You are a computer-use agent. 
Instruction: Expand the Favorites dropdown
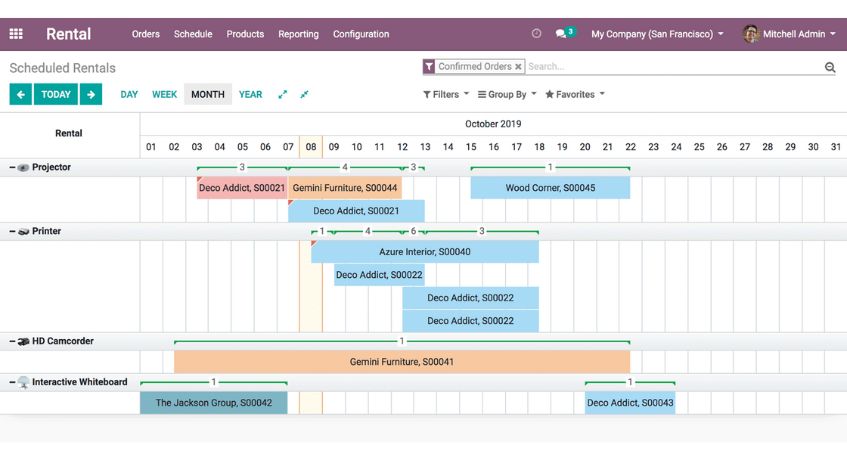[x=575, y=95]
